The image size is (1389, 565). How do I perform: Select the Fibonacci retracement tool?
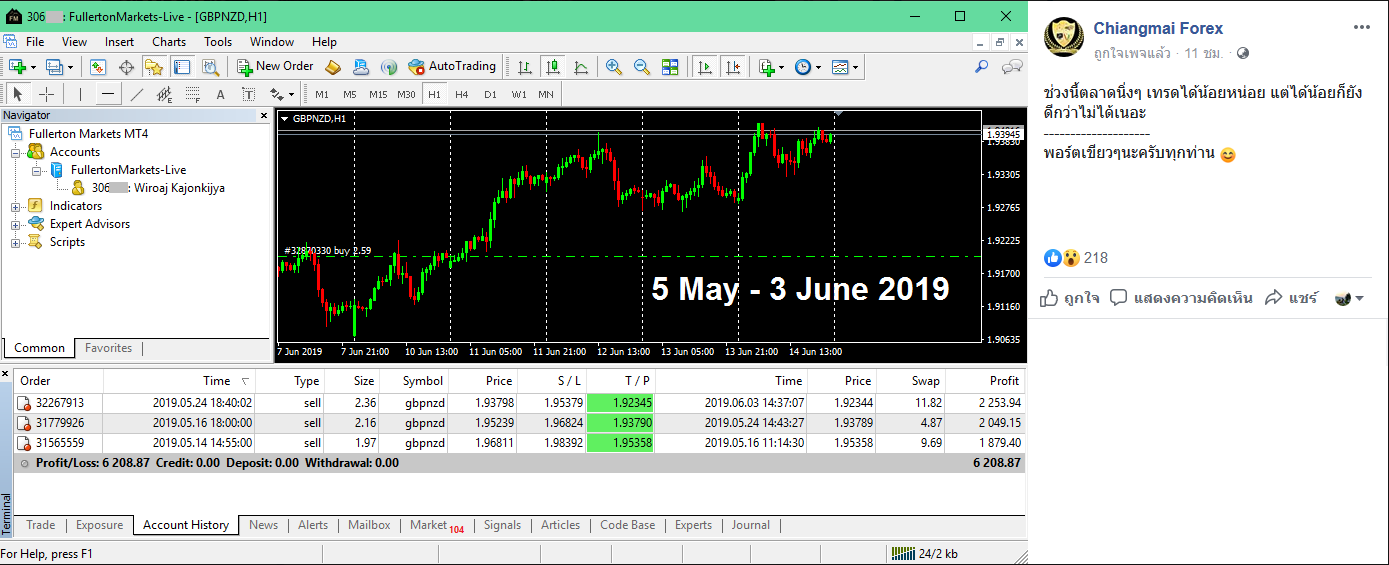click(193, 94)
